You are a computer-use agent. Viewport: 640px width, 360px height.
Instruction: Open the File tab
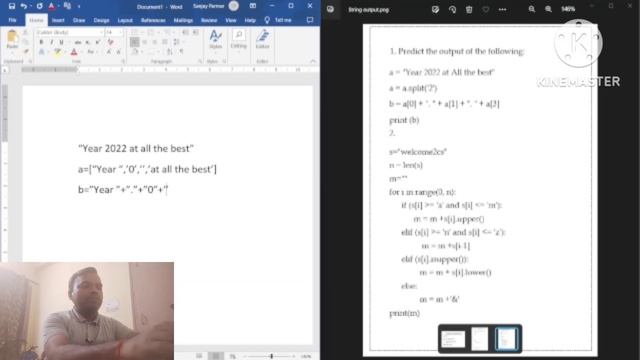12,20
